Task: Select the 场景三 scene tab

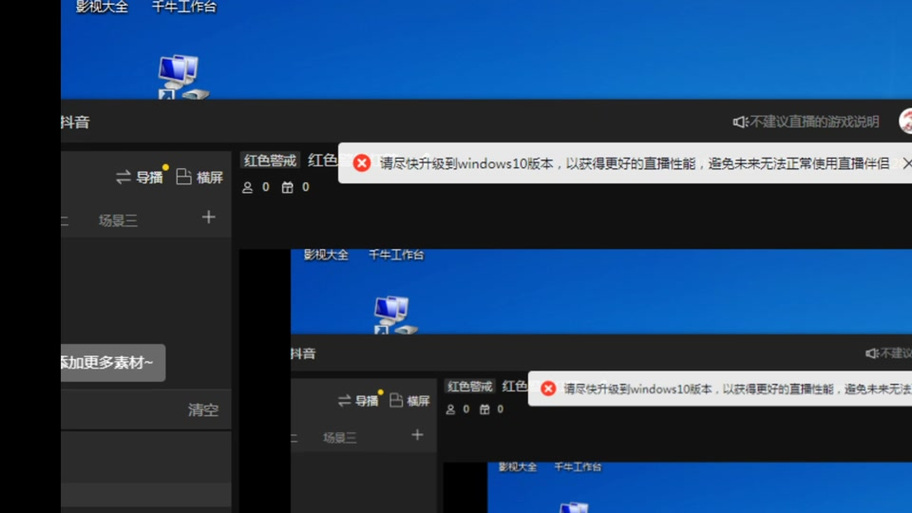Action: [x=118, y=220]
